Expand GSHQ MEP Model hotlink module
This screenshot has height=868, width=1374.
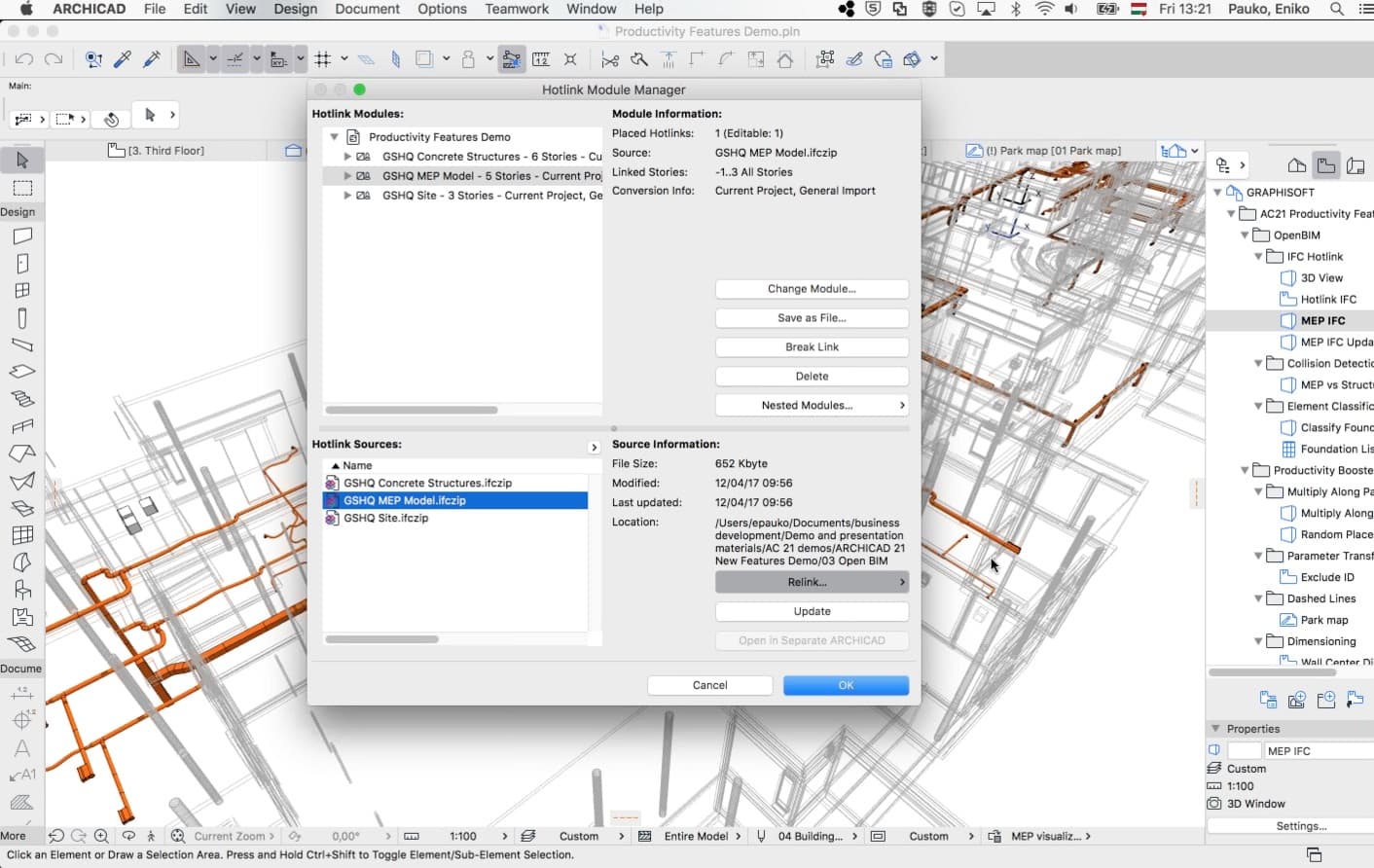pos(347,176)
